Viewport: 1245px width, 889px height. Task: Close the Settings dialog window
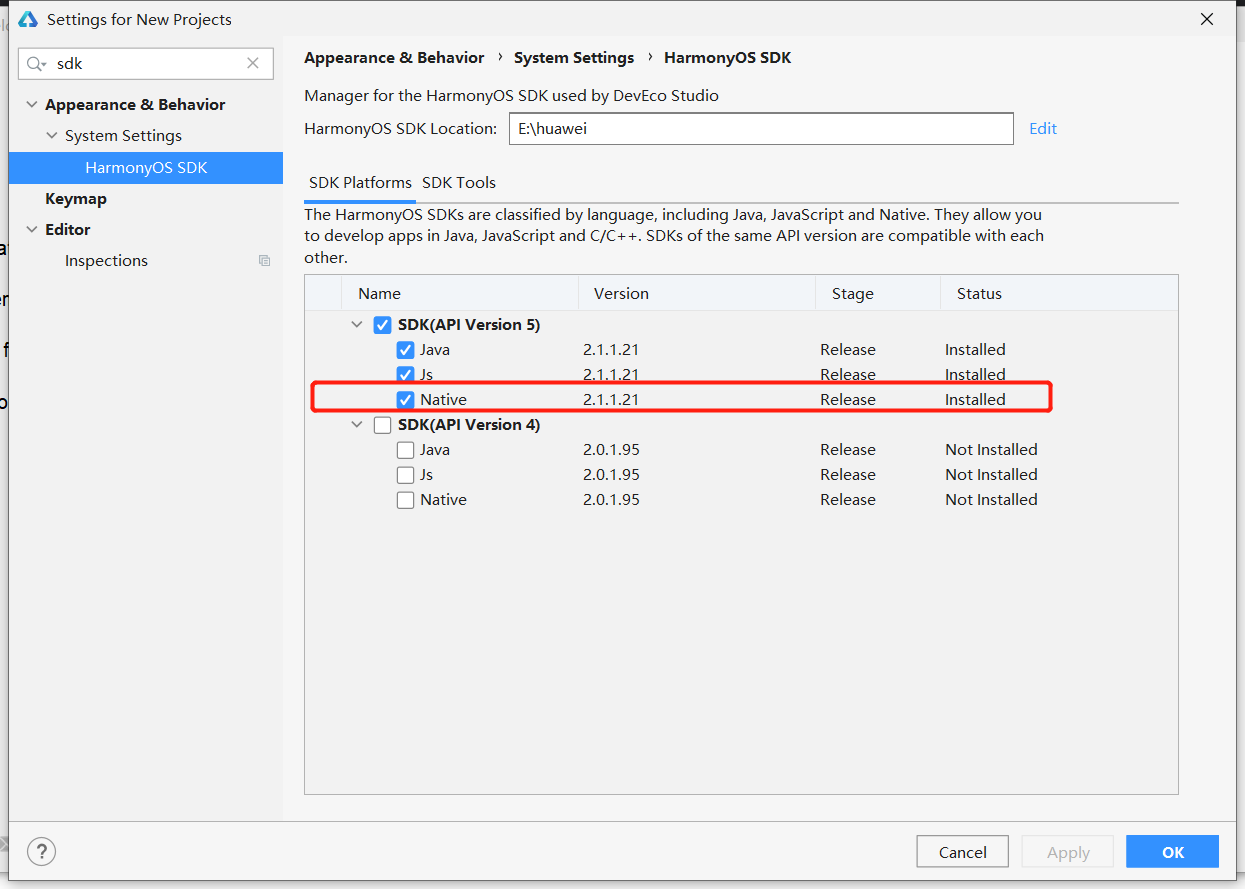coord(1207,19)
